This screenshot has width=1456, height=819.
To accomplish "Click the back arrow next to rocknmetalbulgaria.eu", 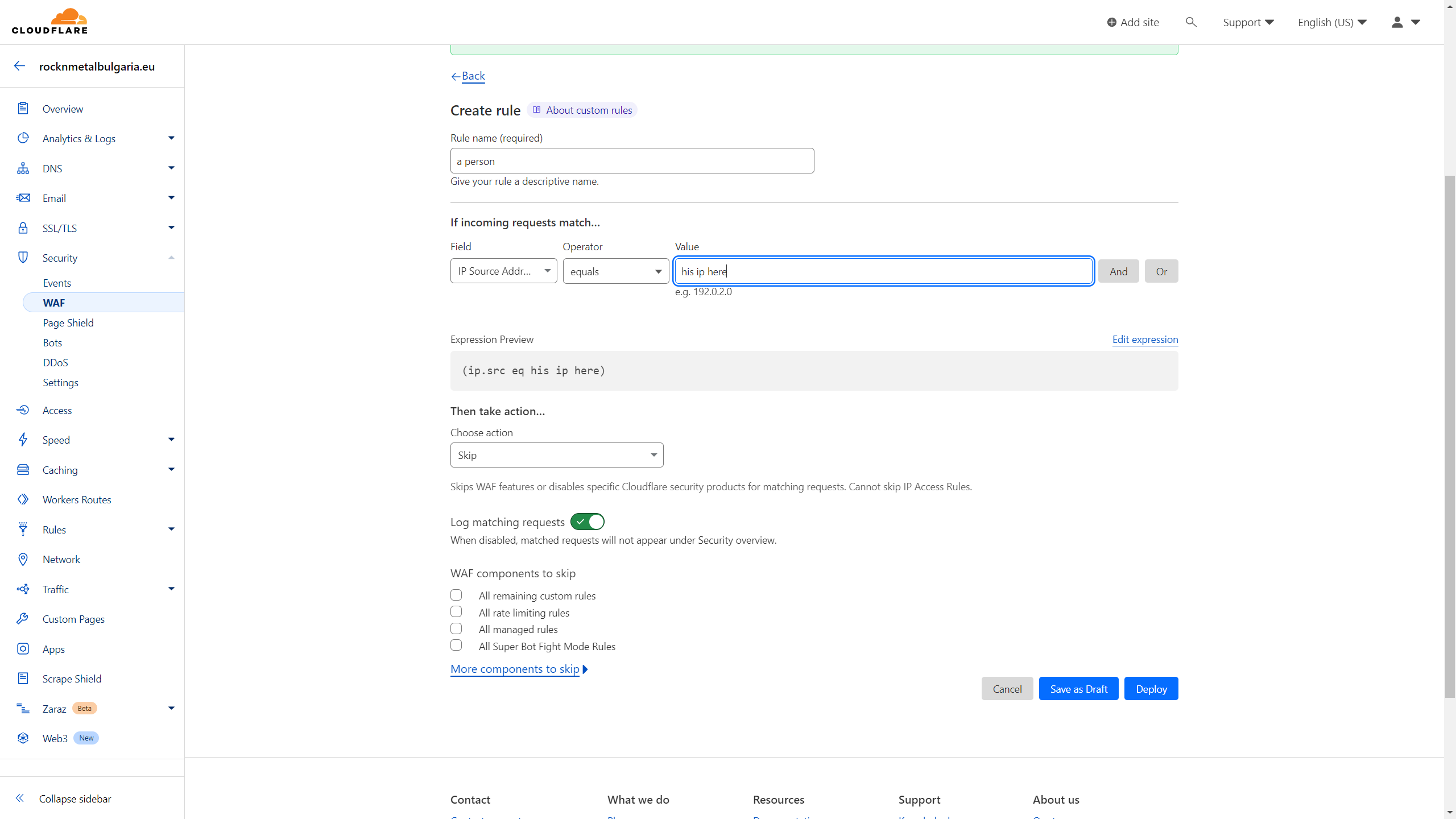I will click(19, 65).
